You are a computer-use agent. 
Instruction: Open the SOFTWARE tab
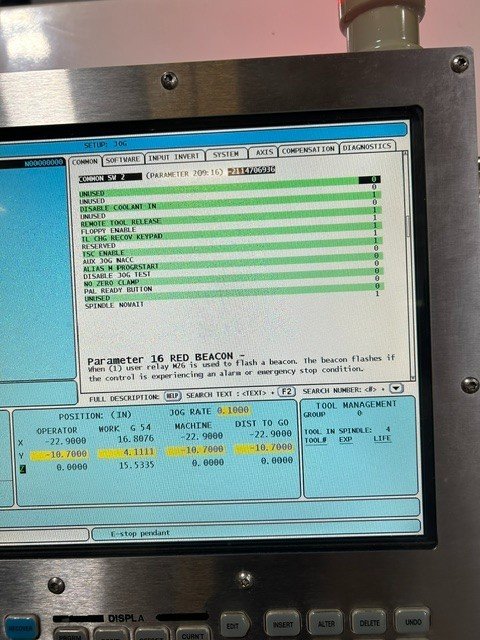pyautogui.click(x=123, y=160)
